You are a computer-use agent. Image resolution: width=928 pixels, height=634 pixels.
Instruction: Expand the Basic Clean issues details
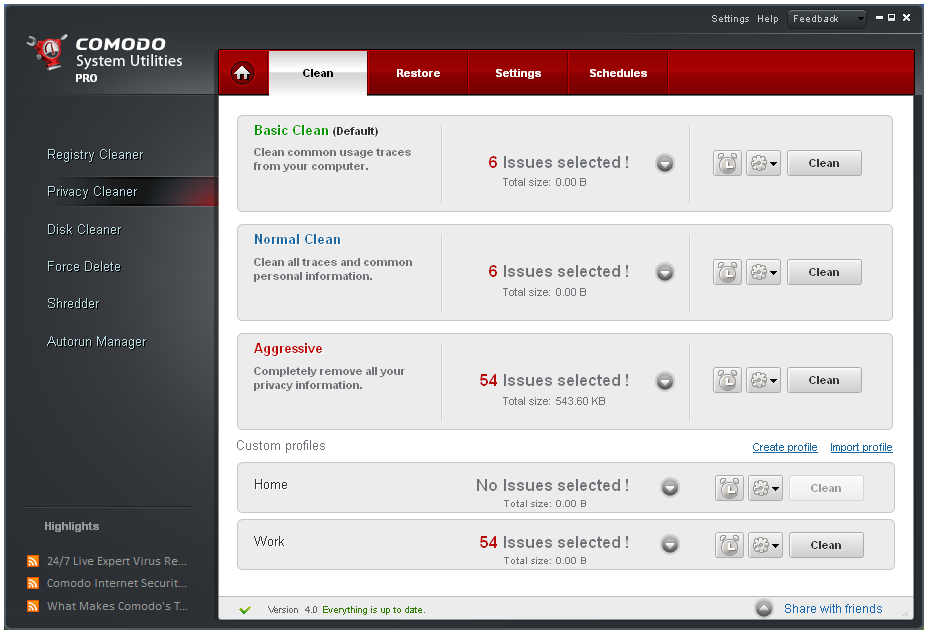(x=665, y=163)
